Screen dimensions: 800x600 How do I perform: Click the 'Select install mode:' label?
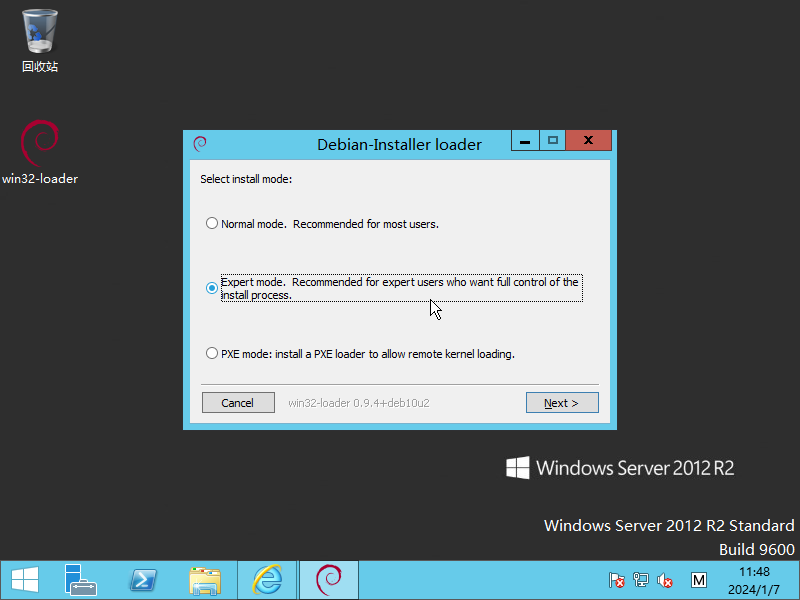tap(246, 179)
